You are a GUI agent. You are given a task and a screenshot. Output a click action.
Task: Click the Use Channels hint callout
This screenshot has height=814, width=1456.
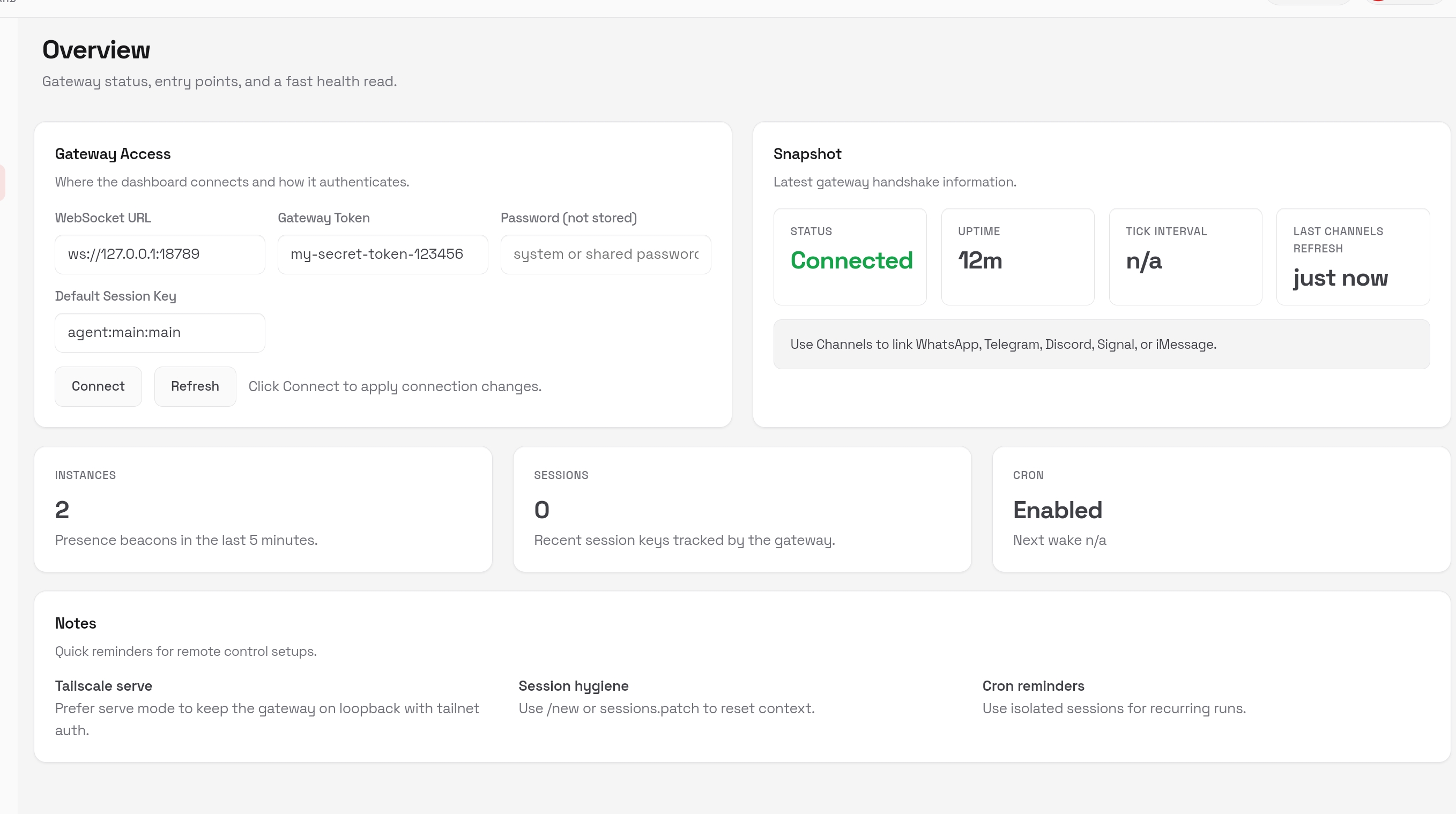point(1101,345)
